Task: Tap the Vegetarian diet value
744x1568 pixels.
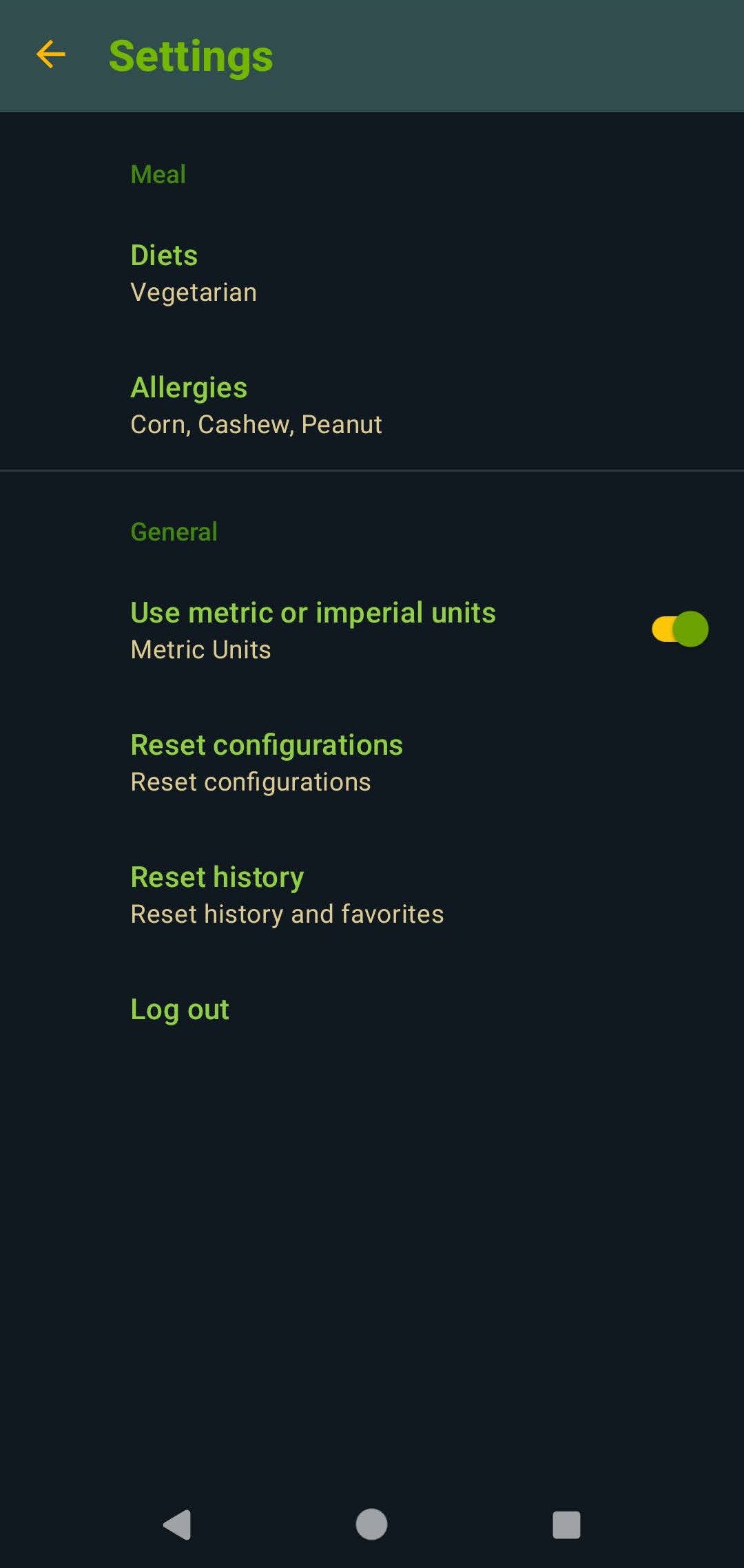Action: (194, 293)
